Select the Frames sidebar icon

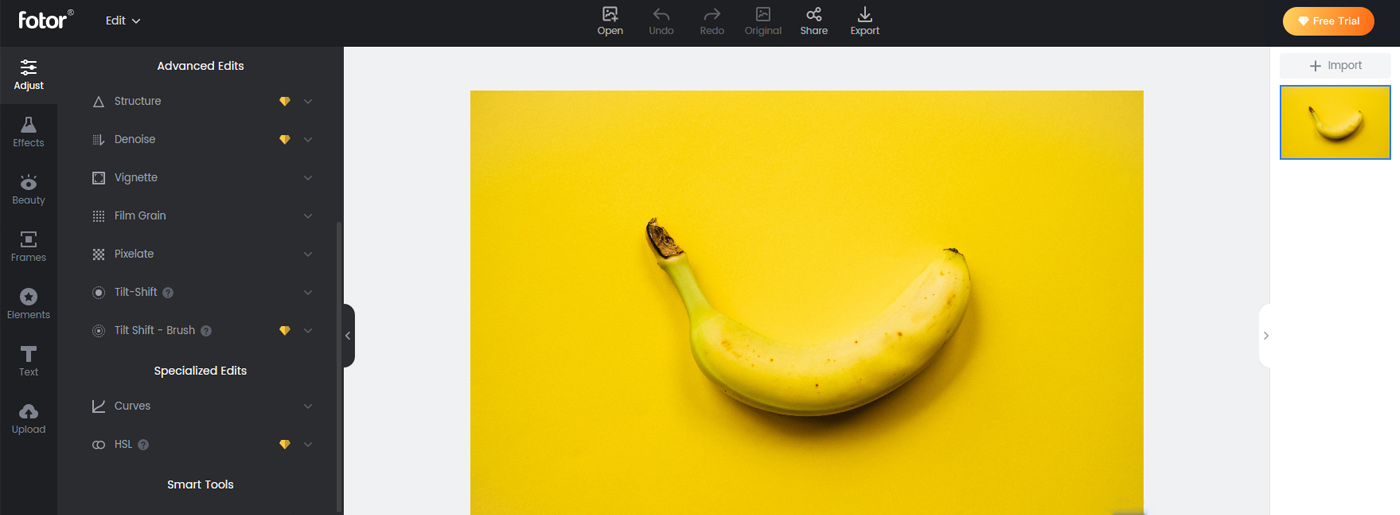28,245
